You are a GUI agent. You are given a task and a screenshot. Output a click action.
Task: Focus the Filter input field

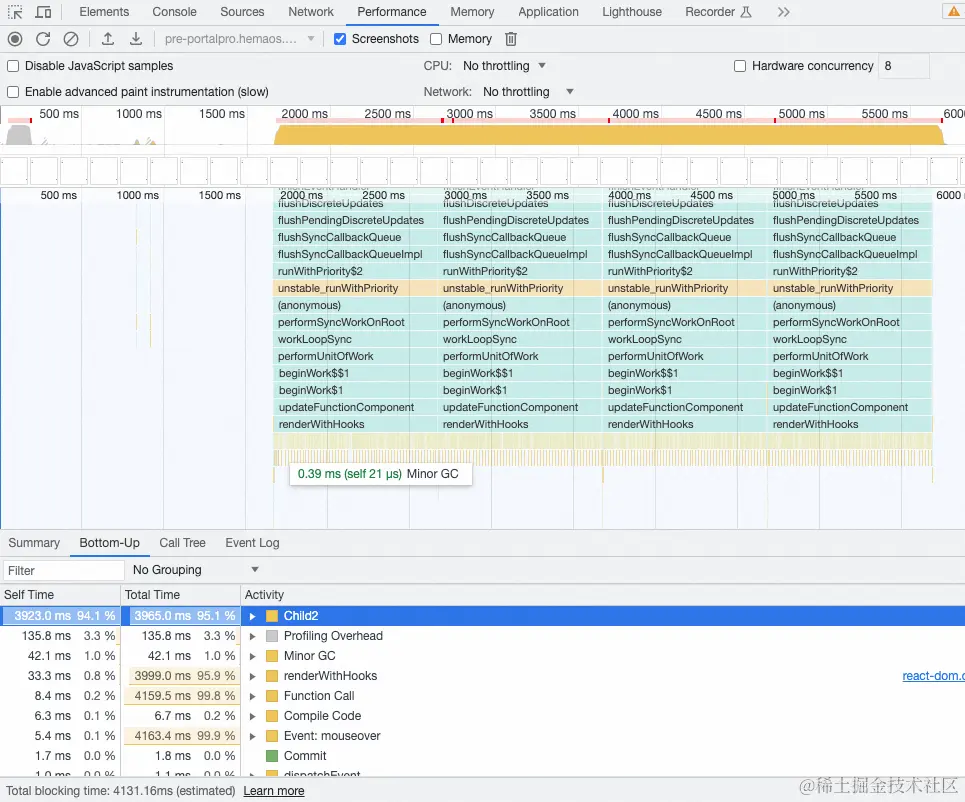coord(64,571)
